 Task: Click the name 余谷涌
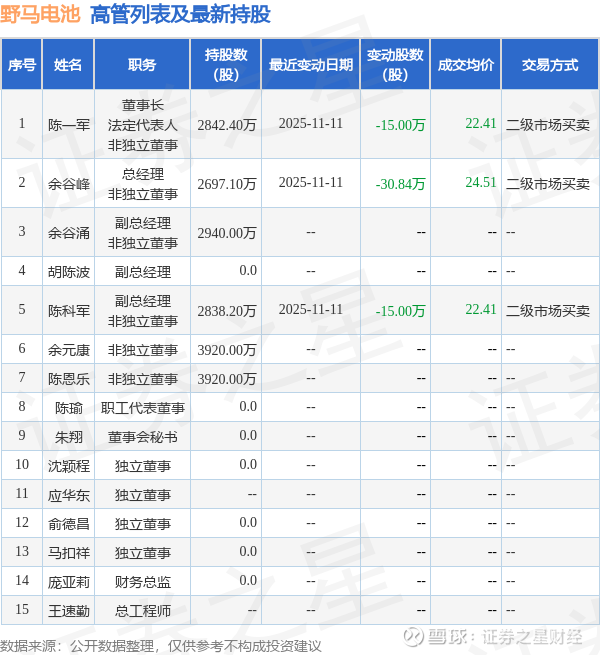(x=69, y=232)
